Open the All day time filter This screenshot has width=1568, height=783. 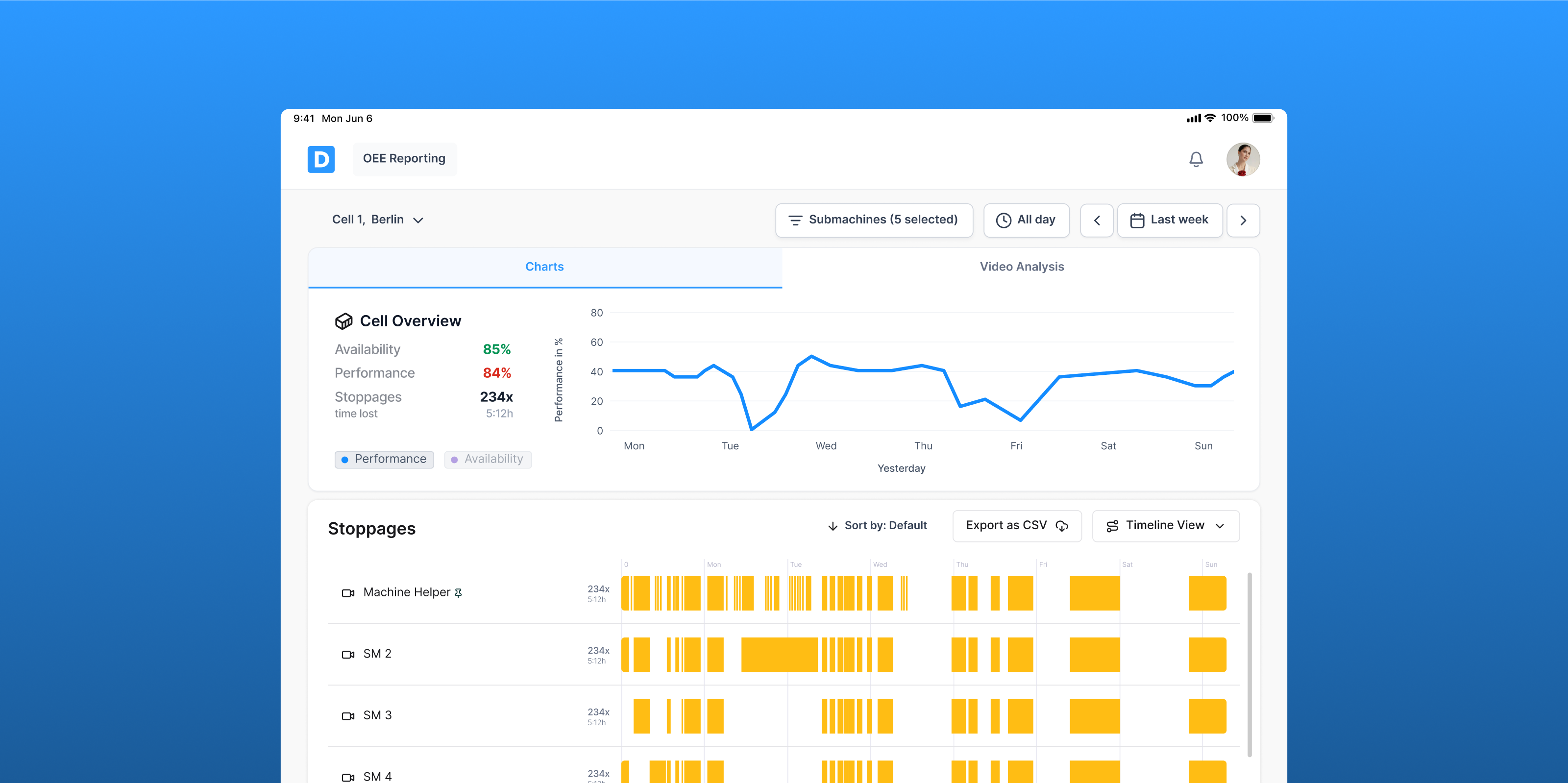click(1026, 220)
